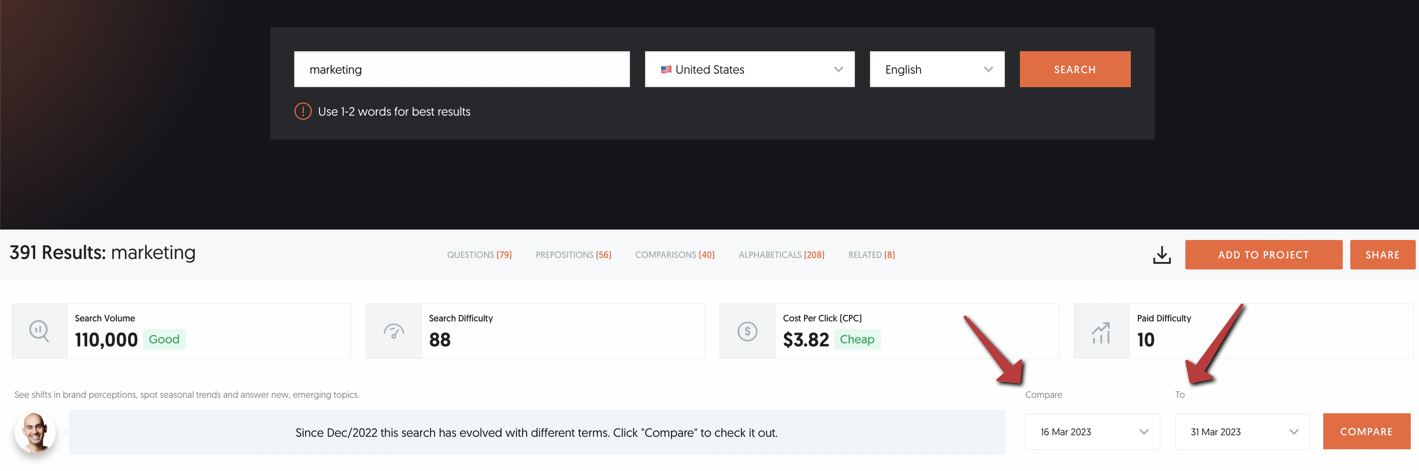Open the 16 Mar 2023 compare date dropdown

[x=1092, y=432]
